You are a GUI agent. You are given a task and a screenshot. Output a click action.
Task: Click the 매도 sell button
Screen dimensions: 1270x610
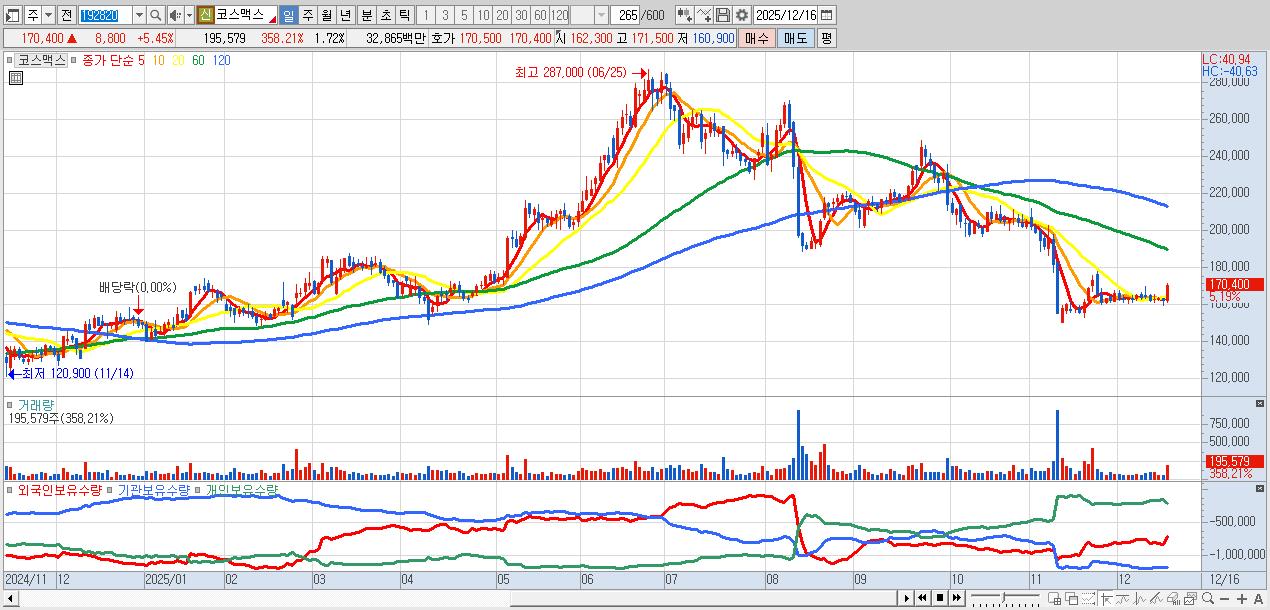(795, 38)
